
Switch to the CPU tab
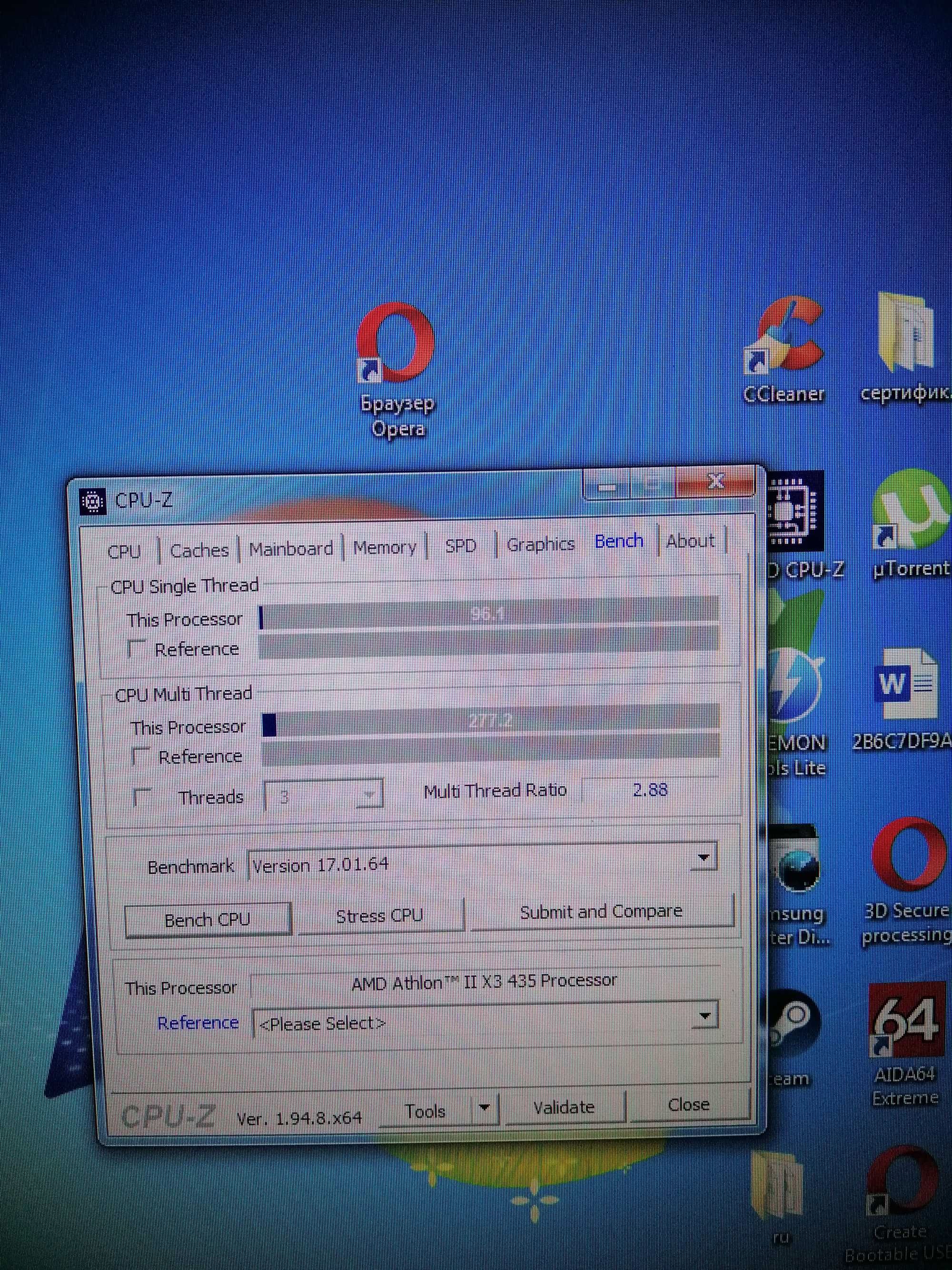(x=125, y=551)
